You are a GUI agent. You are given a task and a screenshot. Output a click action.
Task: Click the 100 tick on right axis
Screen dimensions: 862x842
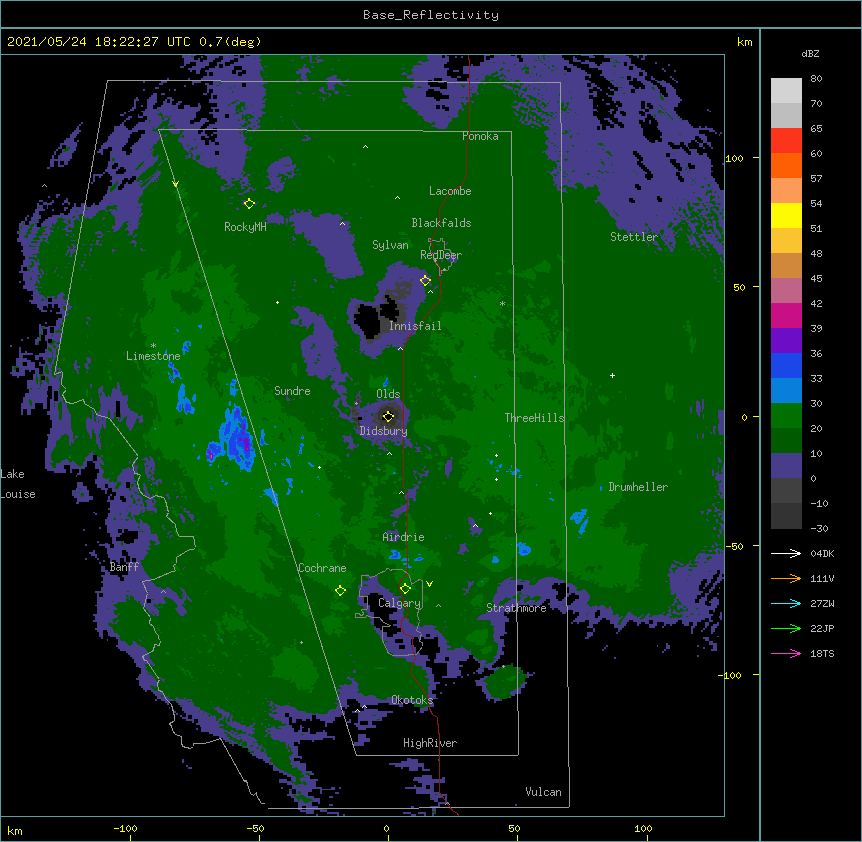[734, 158]
